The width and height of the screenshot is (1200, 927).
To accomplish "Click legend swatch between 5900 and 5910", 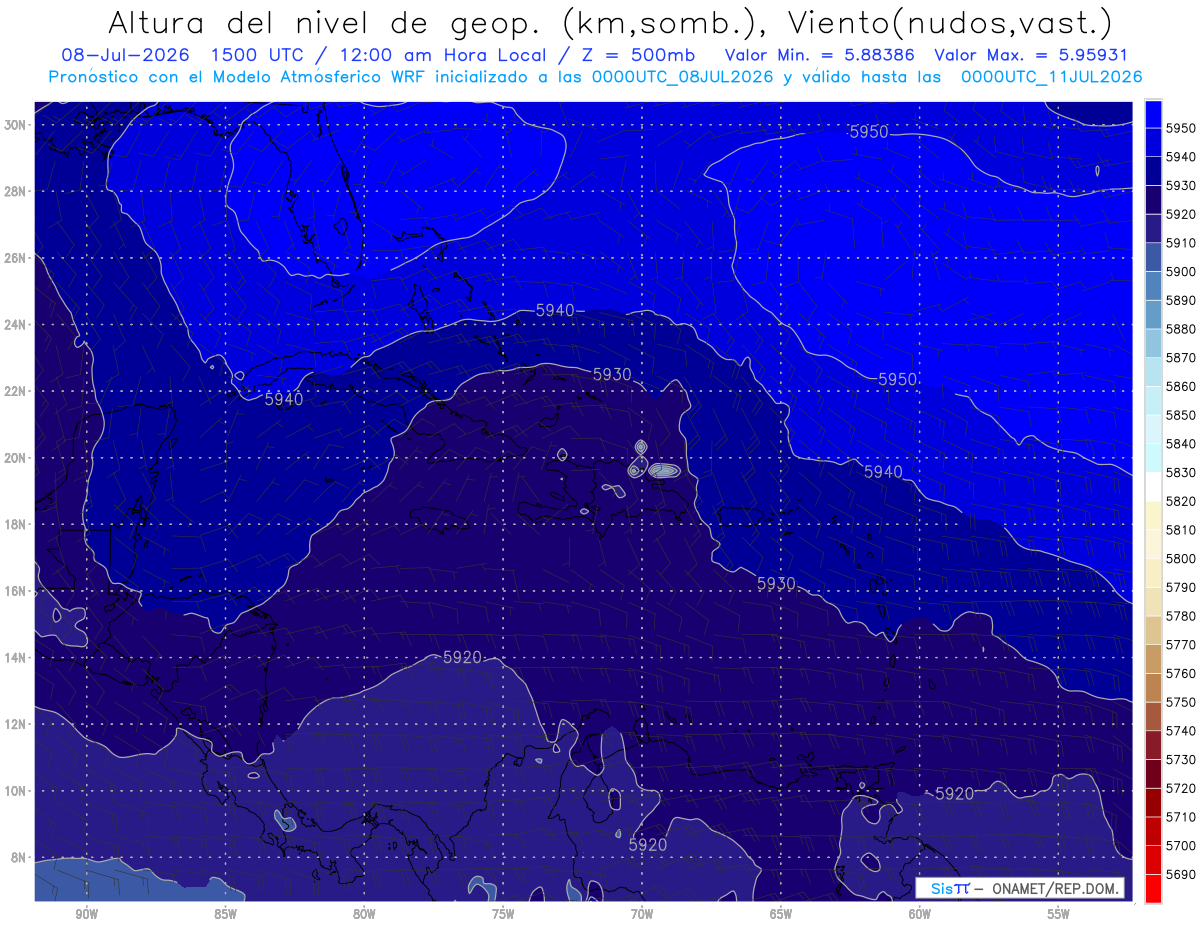I will 1153,257.
